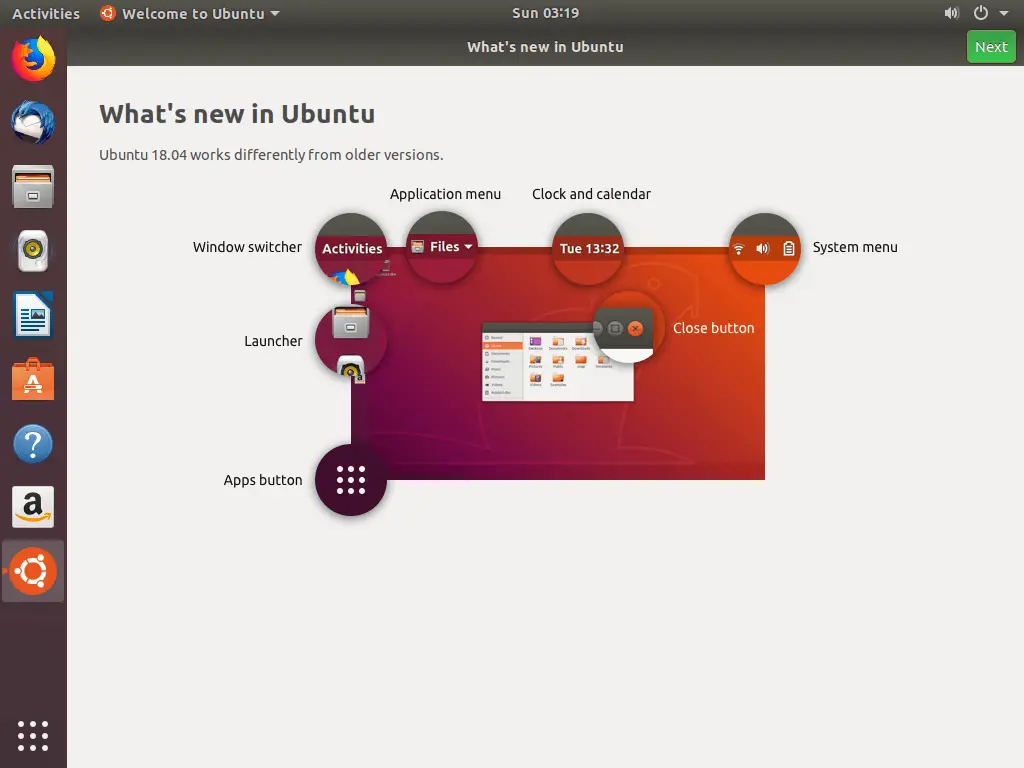This screenshot has height=768, width=1024.
Task: Open the clock showing Sun 03:19
Action: coord(545,13)
